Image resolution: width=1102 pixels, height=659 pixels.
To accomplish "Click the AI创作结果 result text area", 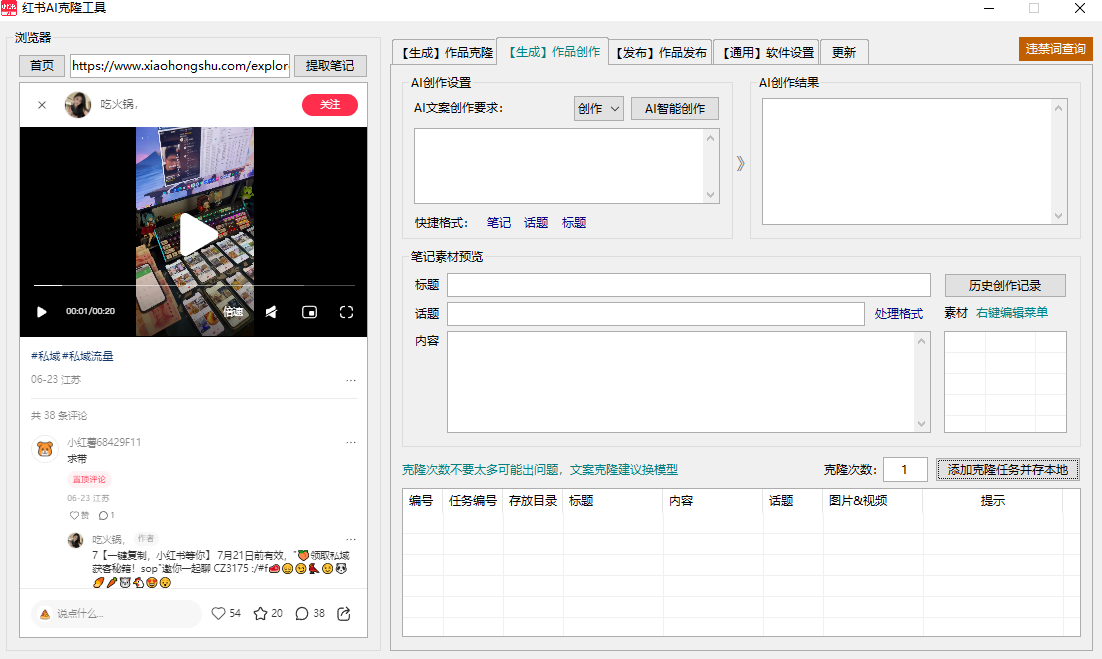I will pos(914,162).
